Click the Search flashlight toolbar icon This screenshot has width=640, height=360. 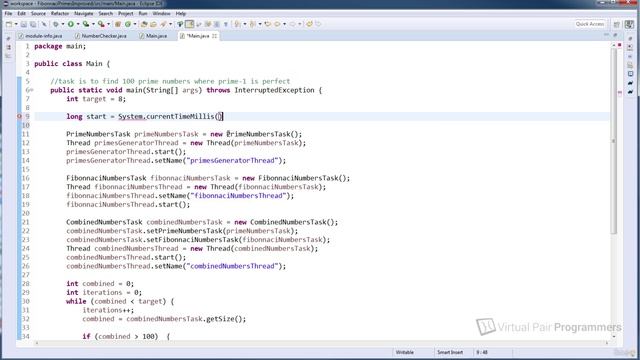(x=163, y=24)
